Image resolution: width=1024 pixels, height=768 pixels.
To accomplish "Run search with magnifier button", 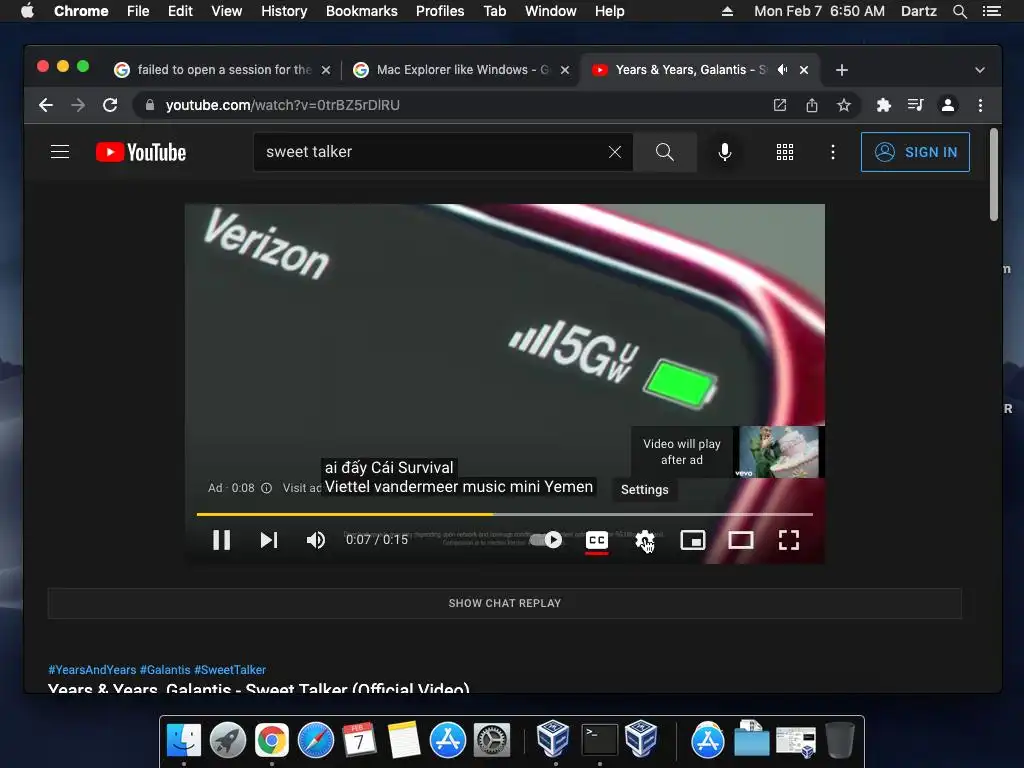I will coord(665,152).
